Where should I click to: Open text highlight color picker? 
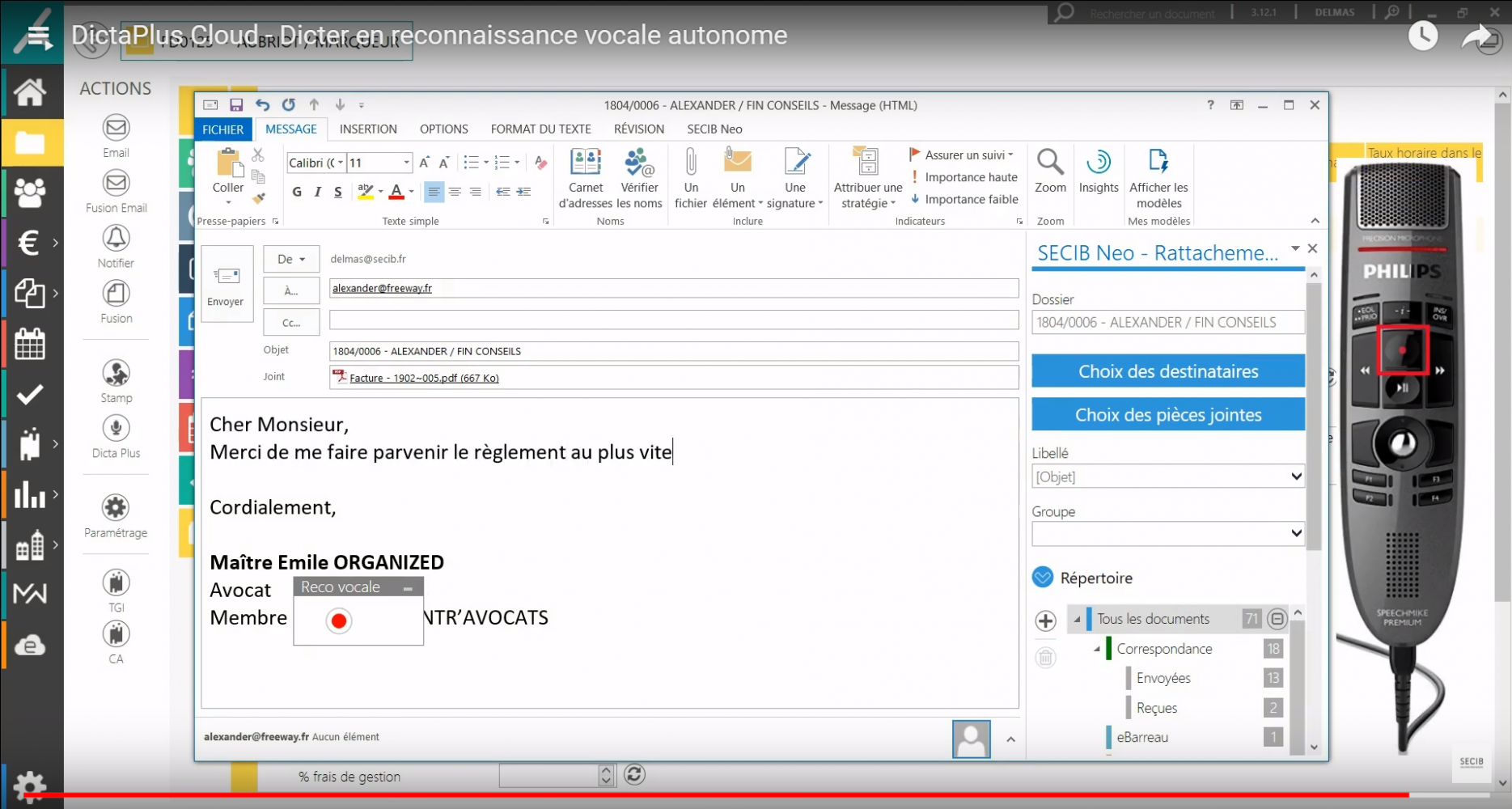[366, 192]
